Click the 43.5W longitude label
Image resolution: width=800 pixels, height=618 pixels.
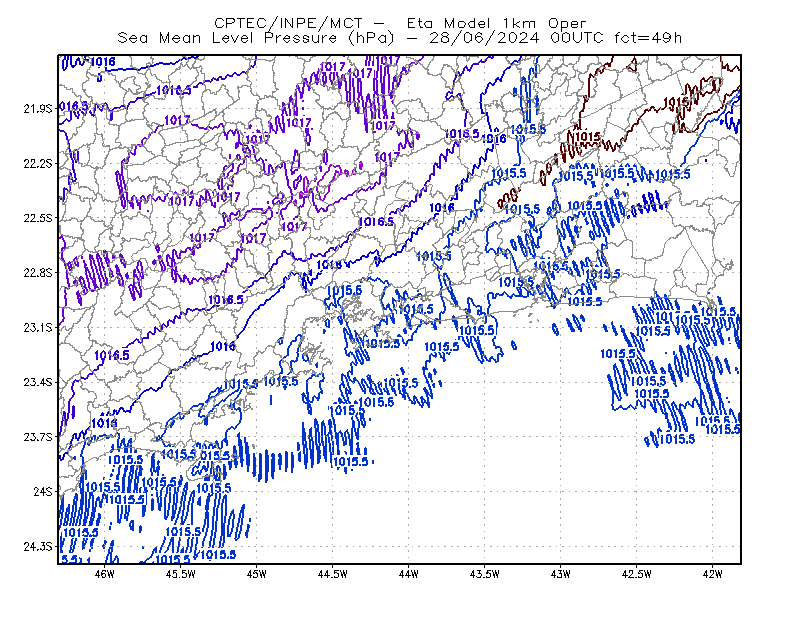pyautogui.click(x=485, y=574)
